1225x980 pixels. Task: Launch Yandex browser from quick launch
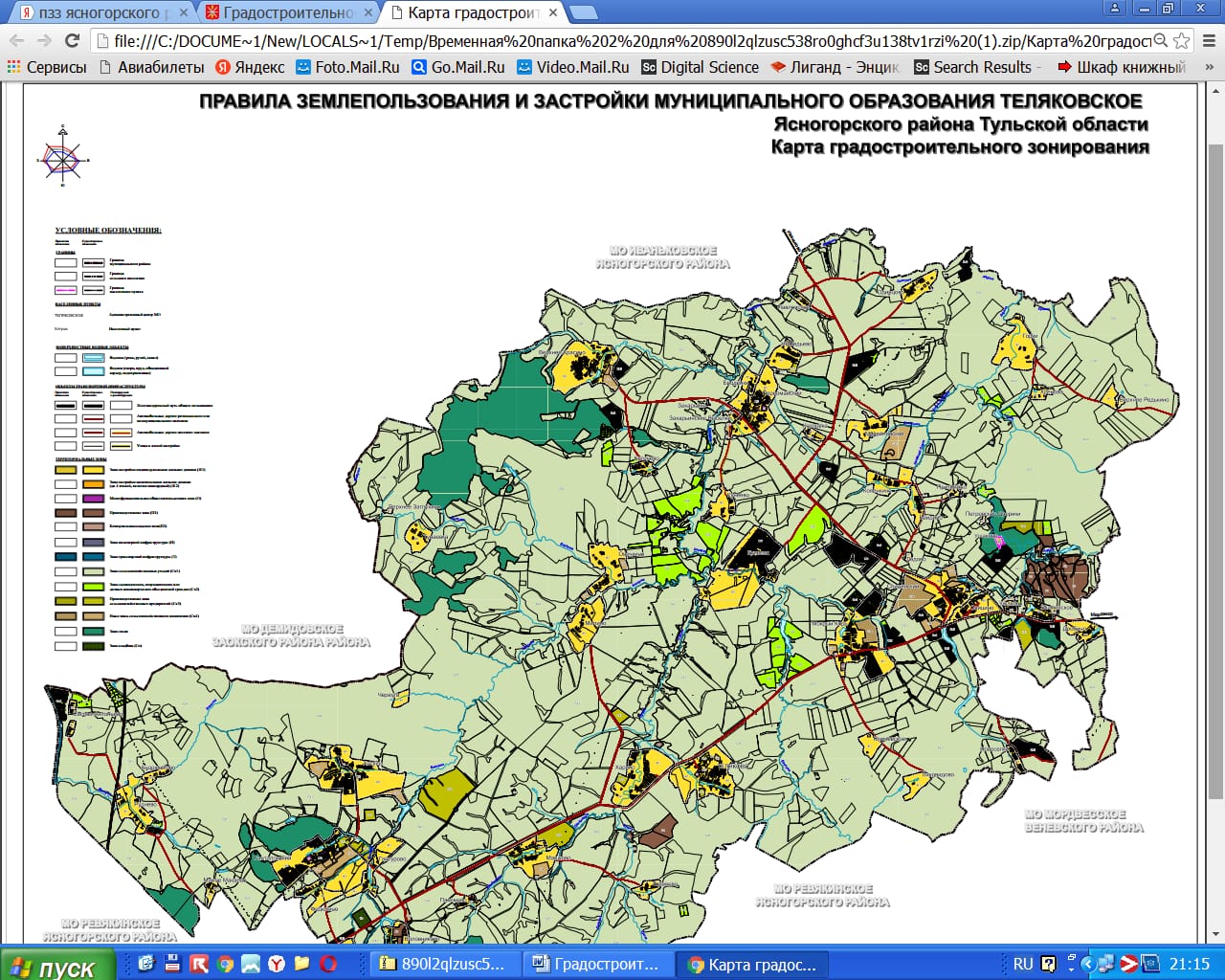tap(276, 964)
